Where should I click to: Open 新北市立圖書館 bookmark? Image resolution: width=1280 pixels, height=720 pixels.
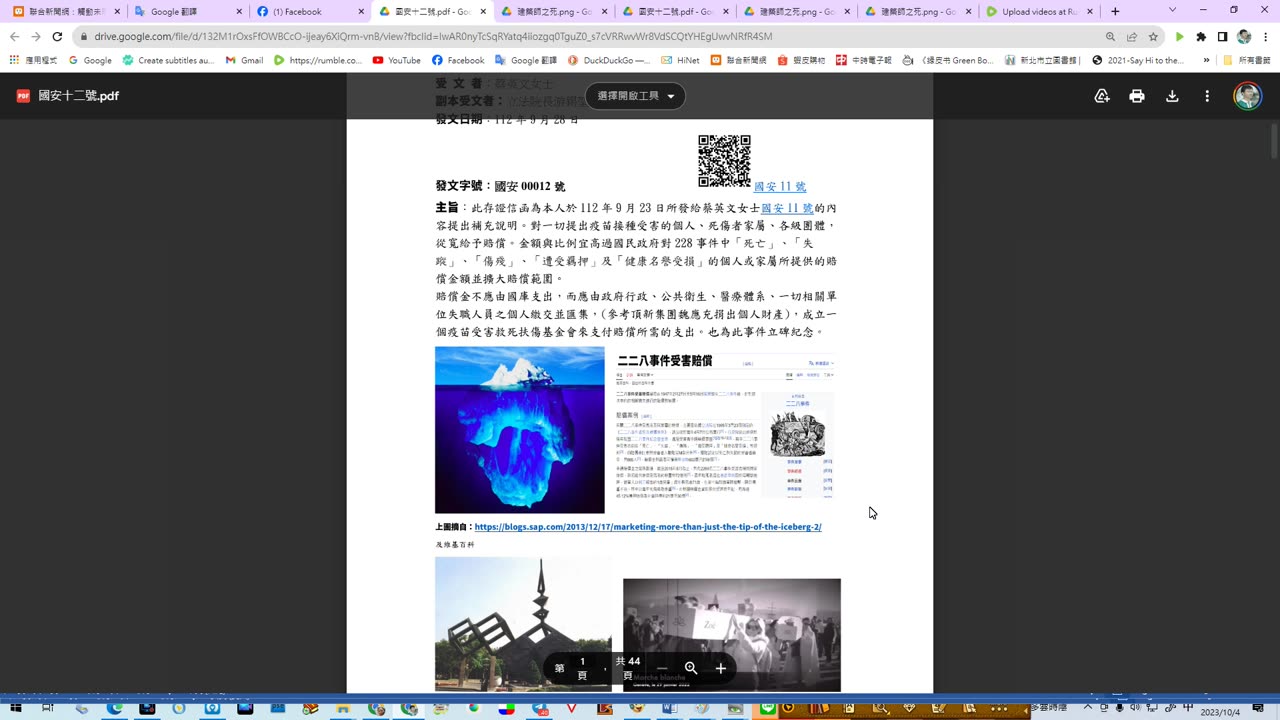1041,60
